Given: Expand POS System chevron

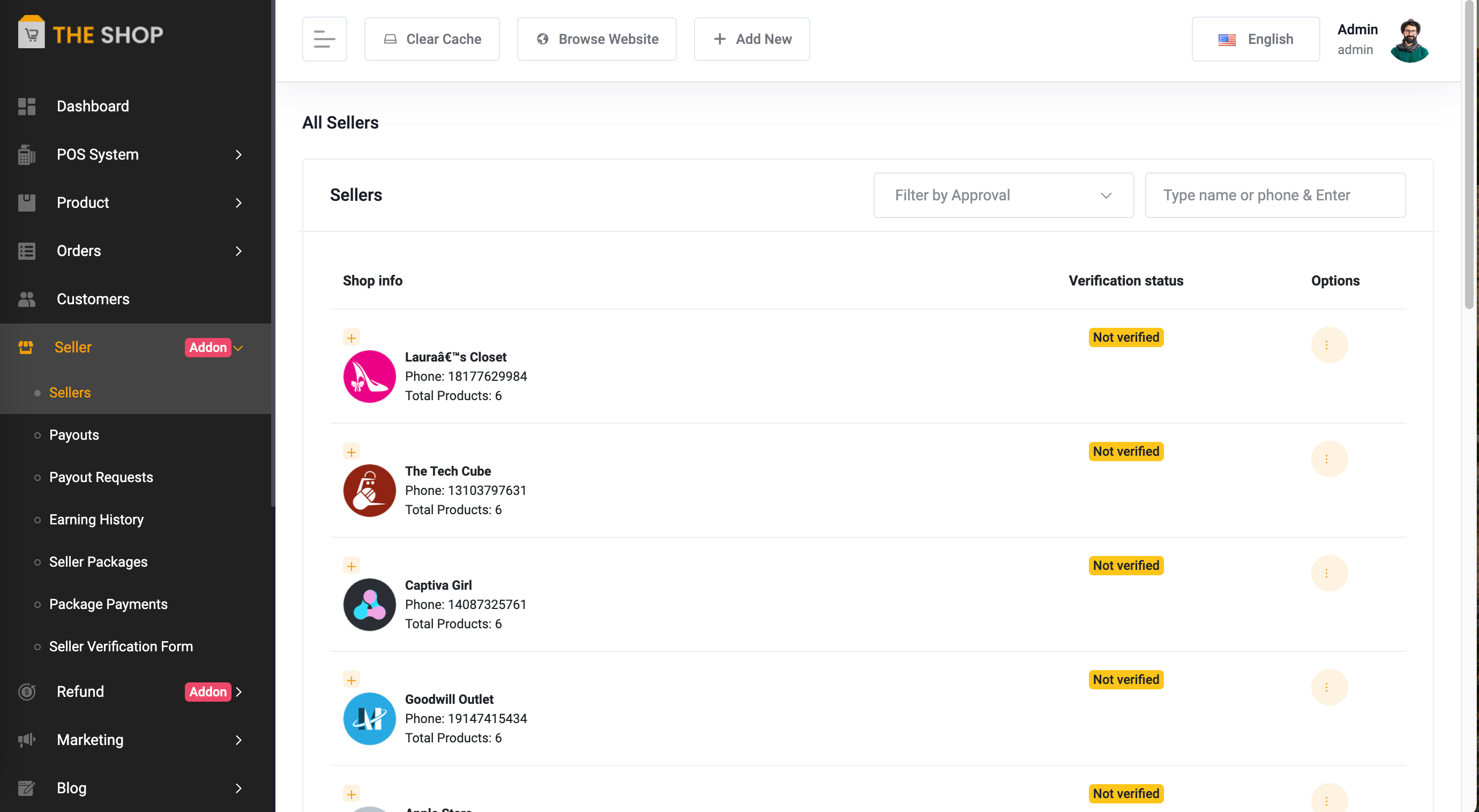Looking at the screenshot, I should click(x=238, y=154).
